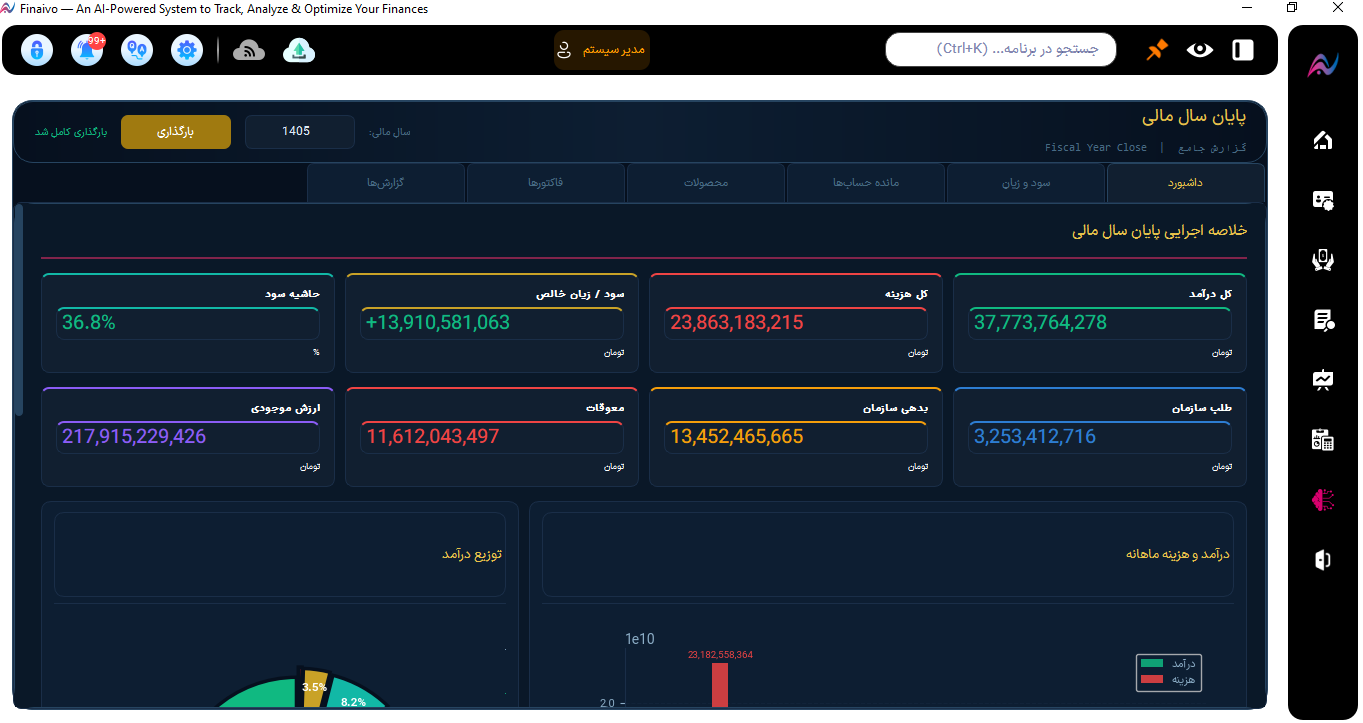Image resolution: width=1363 pixels, height=723 pixels.
Task: Restore the window with title bar button
Action: point(1292,8)
